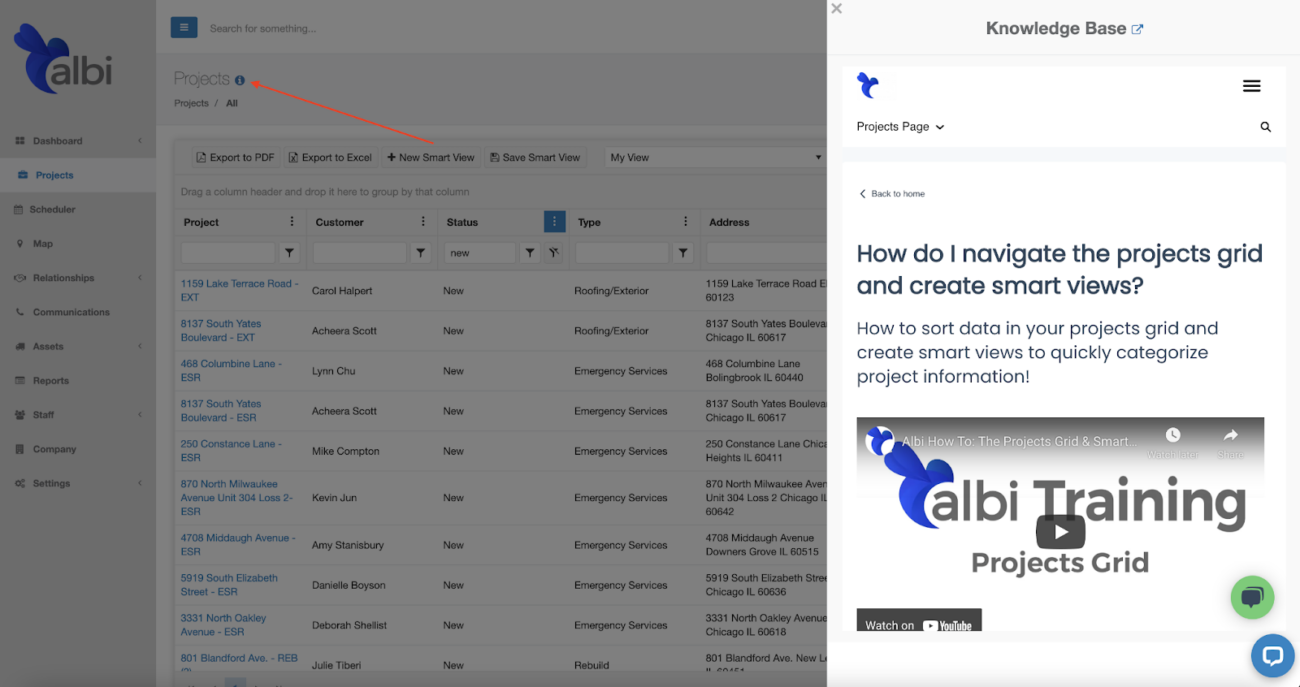The width and height of the screenshot is (1300, 687).
Task: Click the Type column filter icon
Action: point(683,253)
